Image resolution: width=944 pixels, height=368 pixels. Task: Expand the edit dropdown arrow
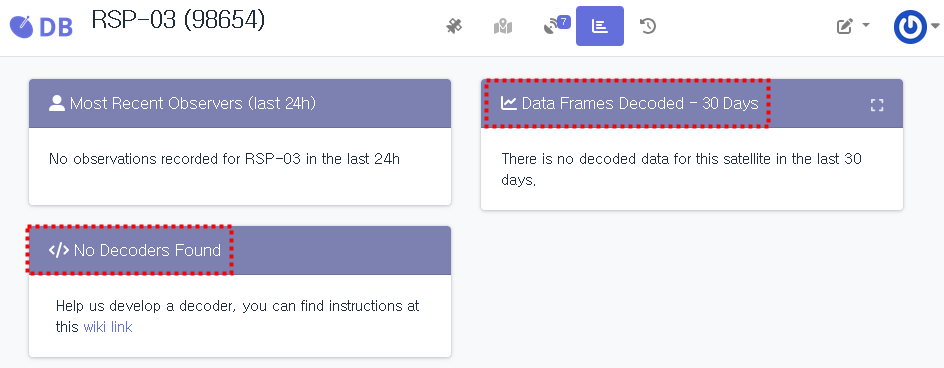click(866, 25)
